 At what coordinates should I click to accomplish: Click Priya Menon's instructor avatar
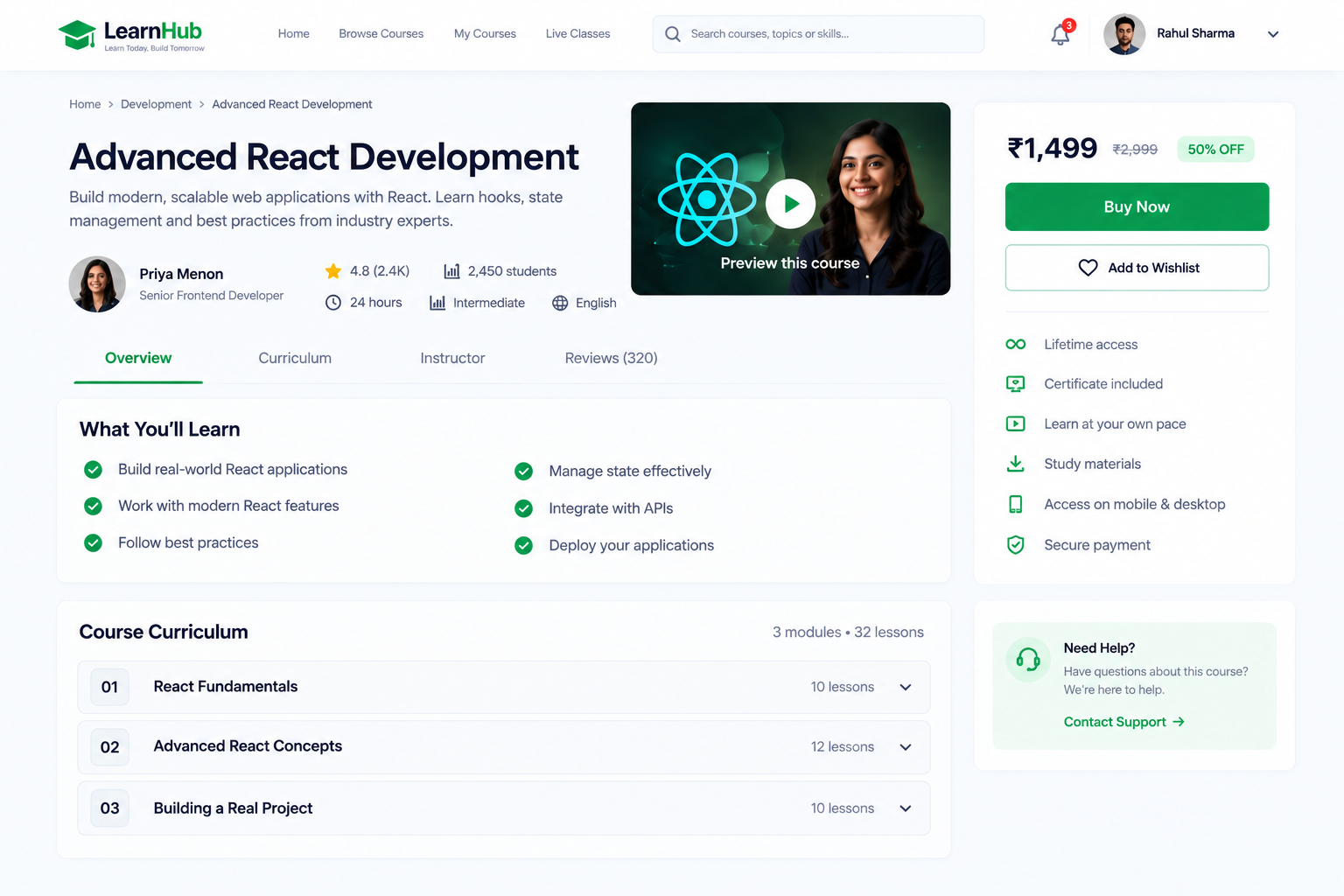point(97,284)
